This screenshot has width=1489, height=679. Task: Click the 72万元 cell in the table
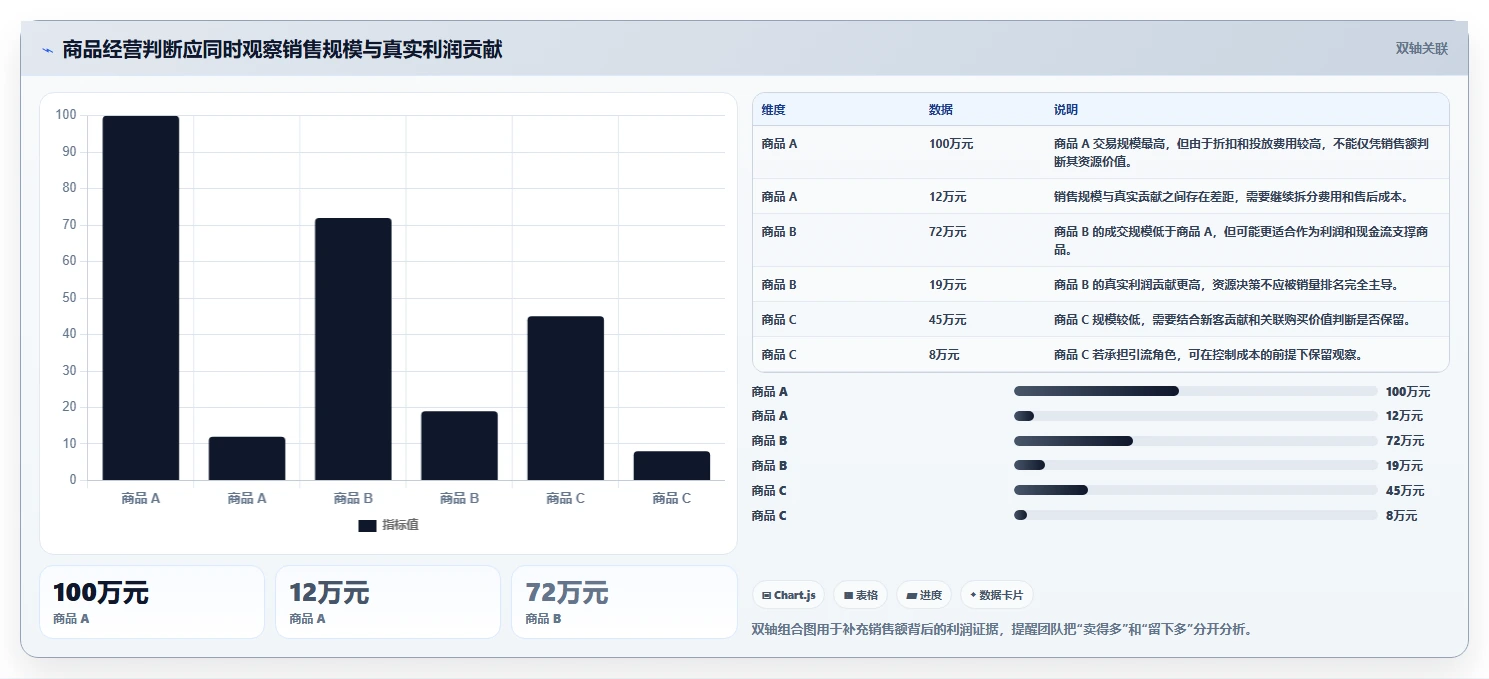point(948,232)
